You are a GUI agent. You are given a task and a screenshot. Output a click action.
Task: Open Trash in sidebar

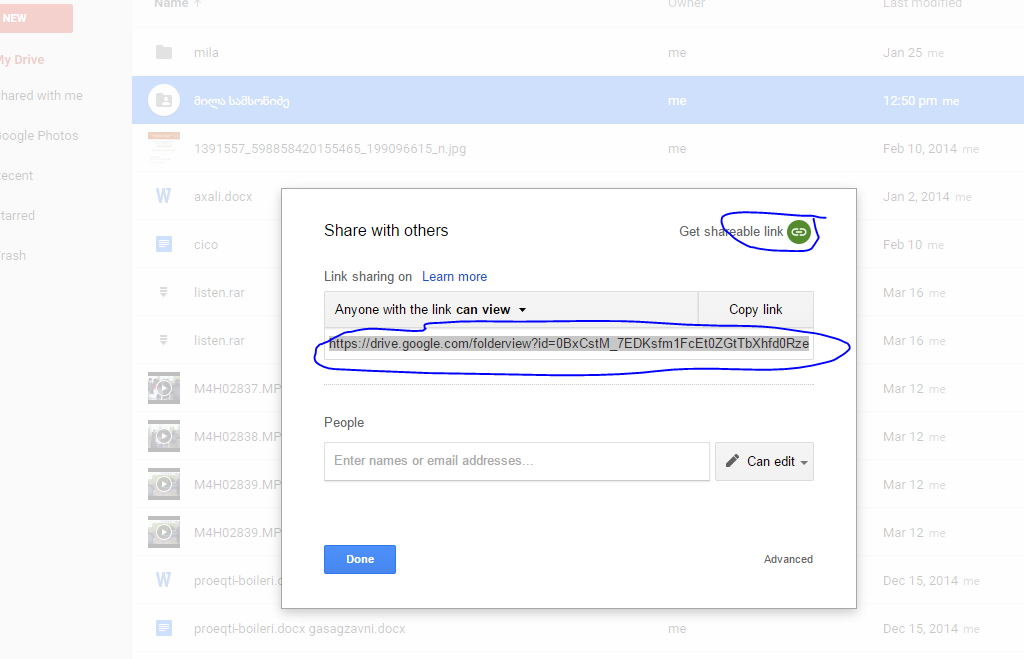13,255
